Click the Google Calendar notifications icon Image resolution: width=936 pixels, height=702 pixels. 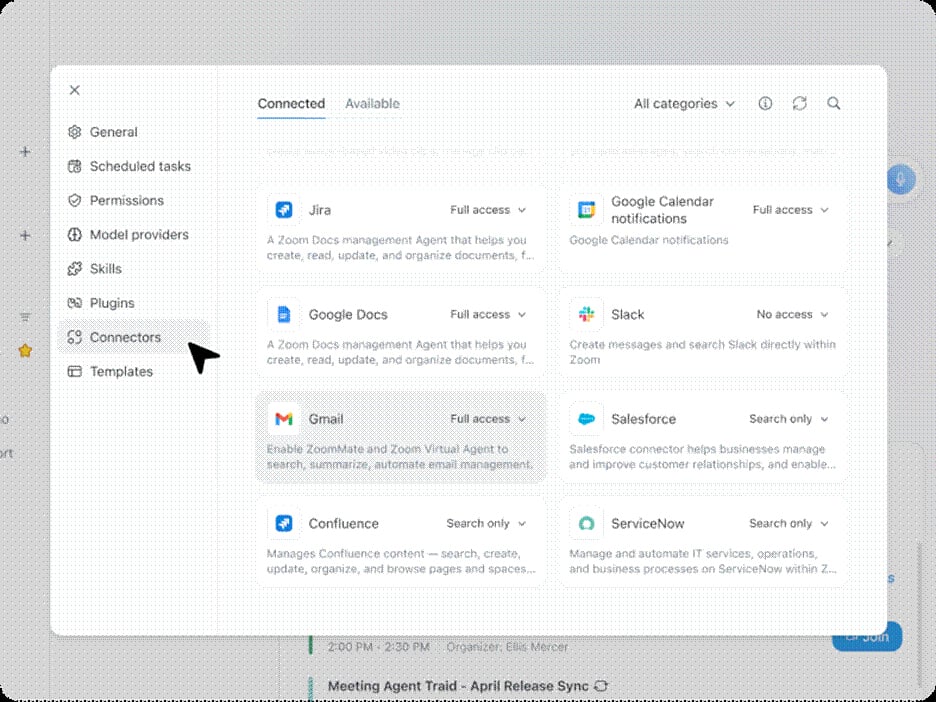pos(586,210)
